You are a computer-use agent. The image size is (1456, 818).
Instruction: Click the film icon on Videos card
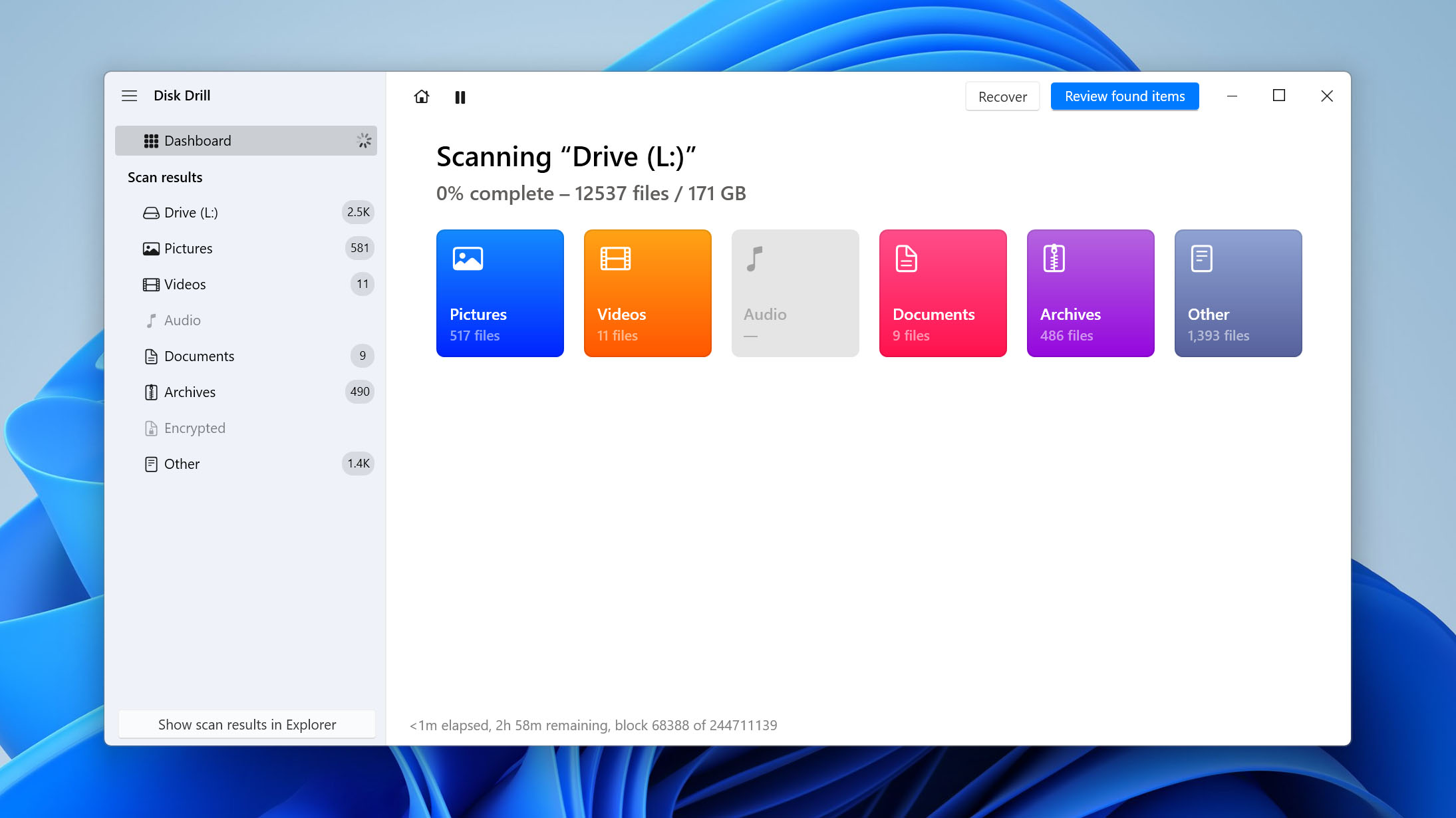pyautogui.click(x=615, y=258)
